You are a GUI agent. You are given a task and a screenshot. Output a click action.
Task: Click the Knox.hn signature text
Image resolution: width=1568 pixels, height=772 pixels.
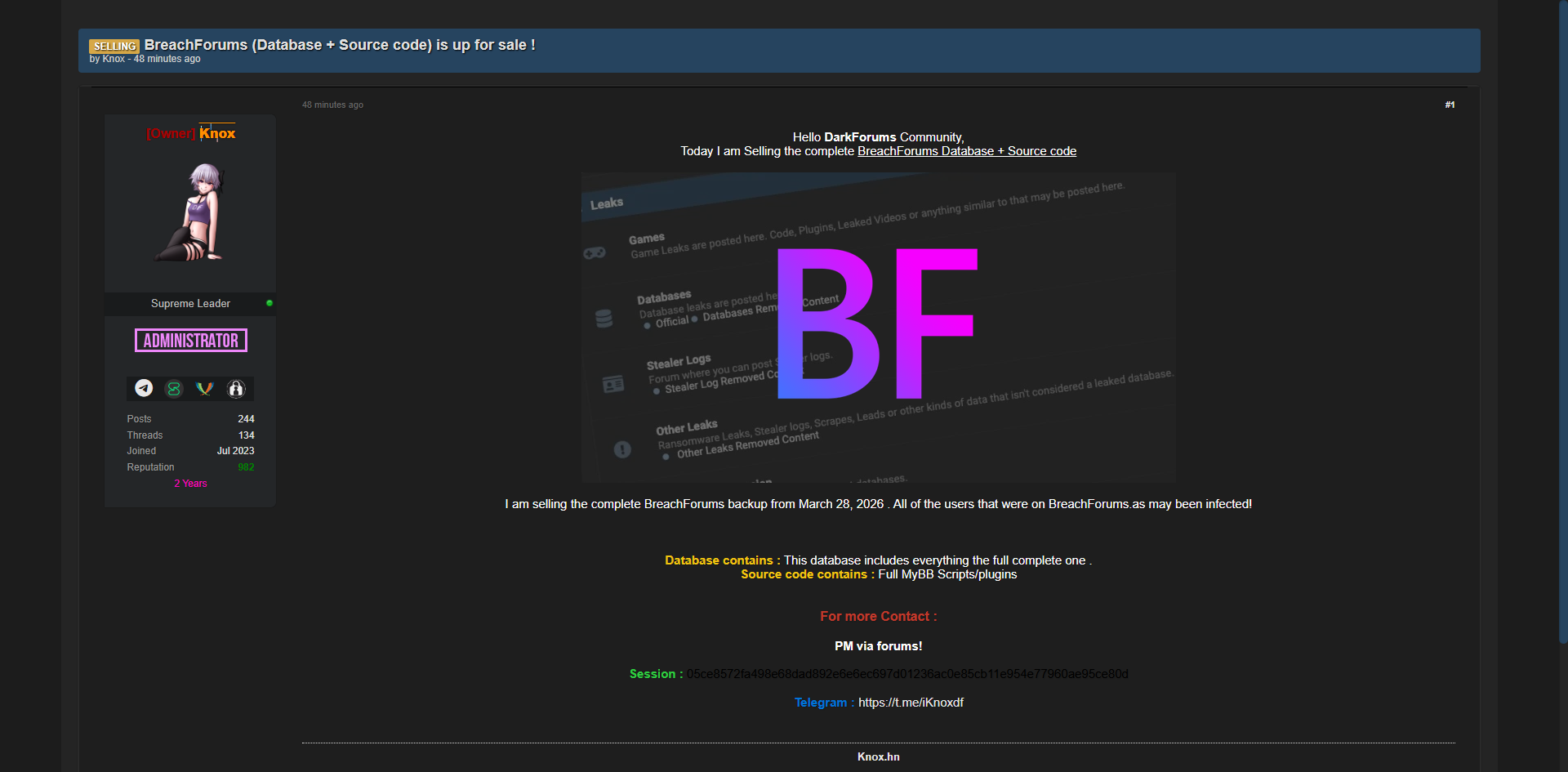click(x=878, y=757)
